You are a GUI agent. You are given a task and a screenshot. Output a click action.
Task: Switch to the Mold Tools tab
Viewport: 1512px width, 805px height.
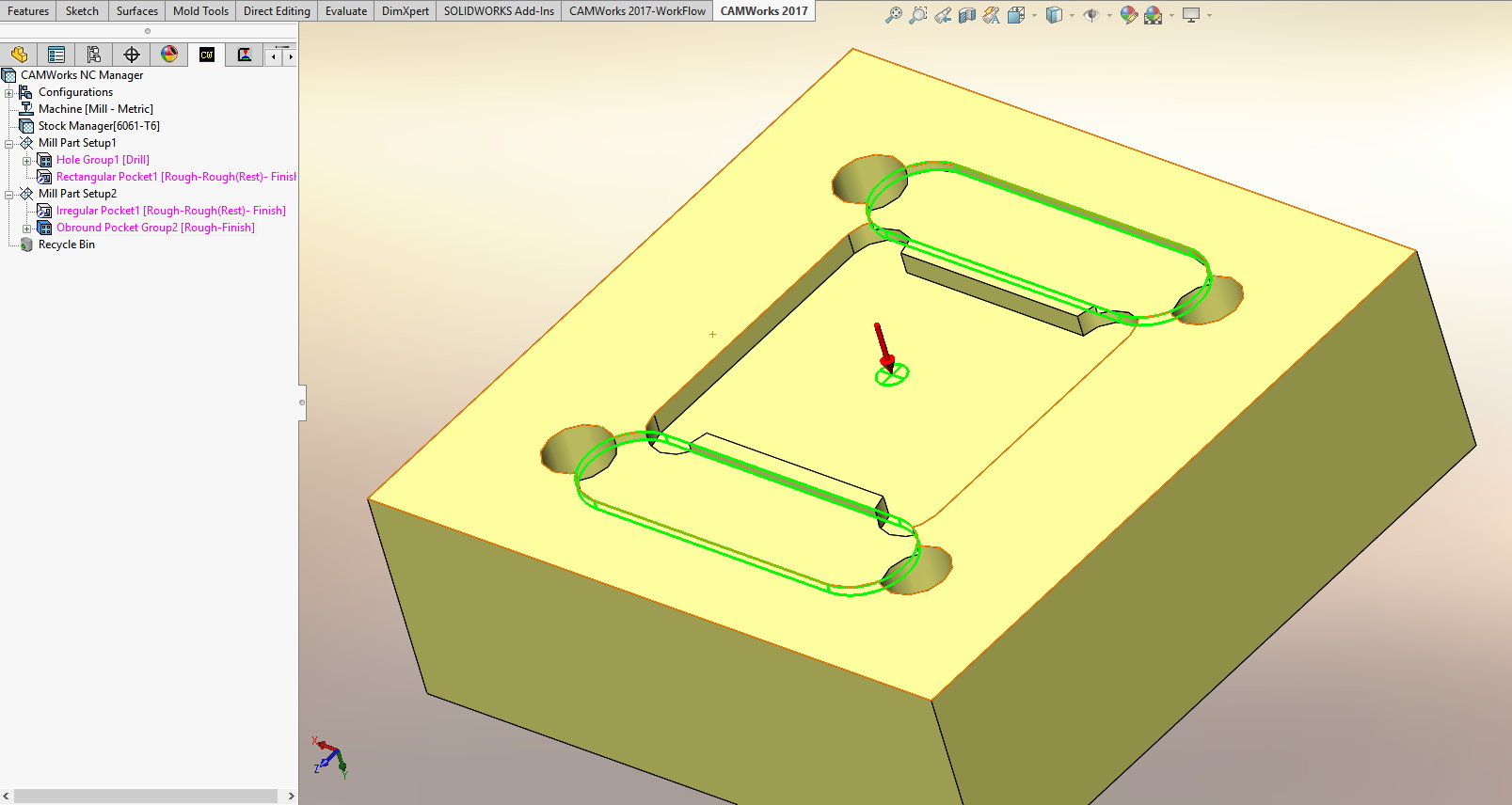click(x=200, y=11)
